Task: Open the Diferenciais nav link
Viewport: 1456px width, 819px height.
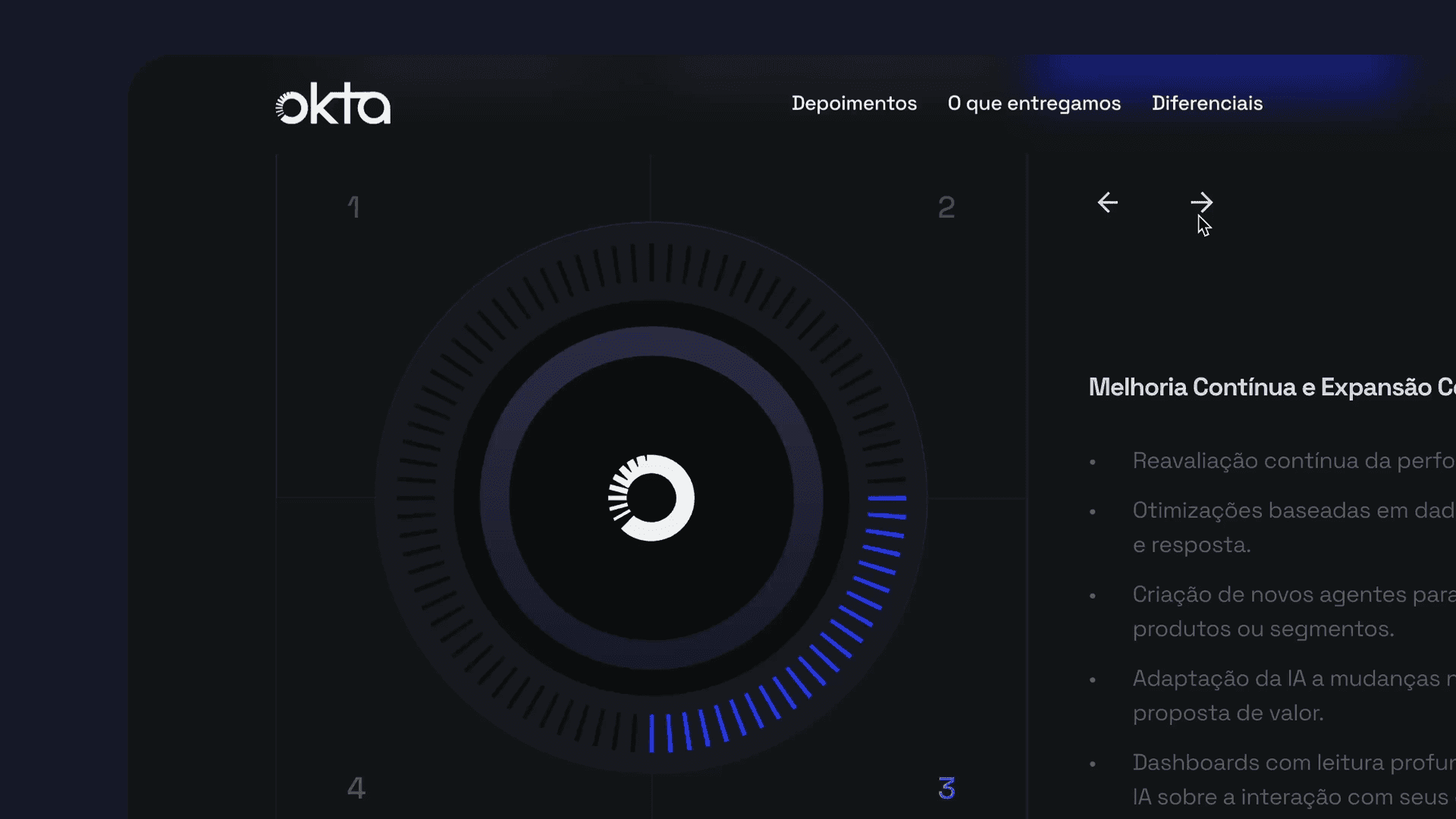Action: pyautogui.click(x=1207, y=103)
